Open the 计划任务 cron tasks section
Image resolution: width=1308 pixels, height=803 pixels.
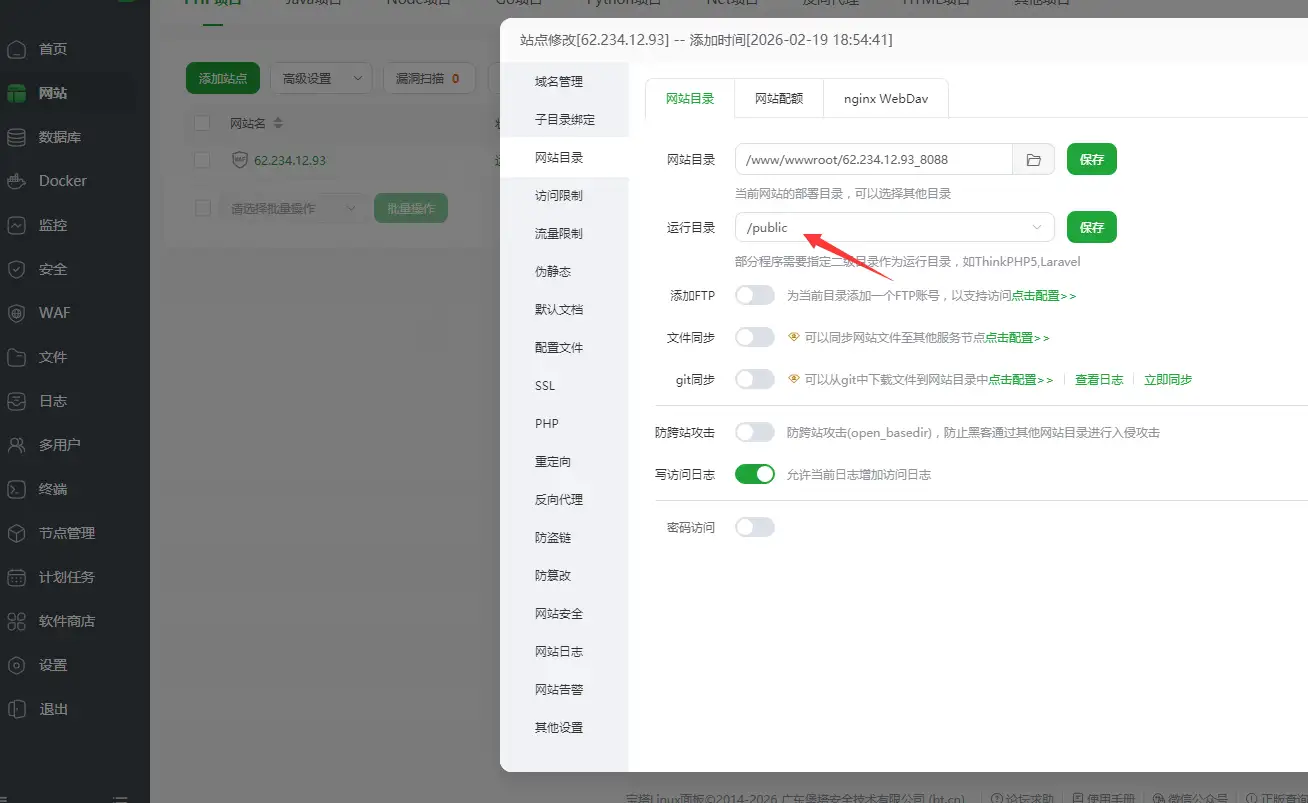pyautogui.click(x=70, y=576)
